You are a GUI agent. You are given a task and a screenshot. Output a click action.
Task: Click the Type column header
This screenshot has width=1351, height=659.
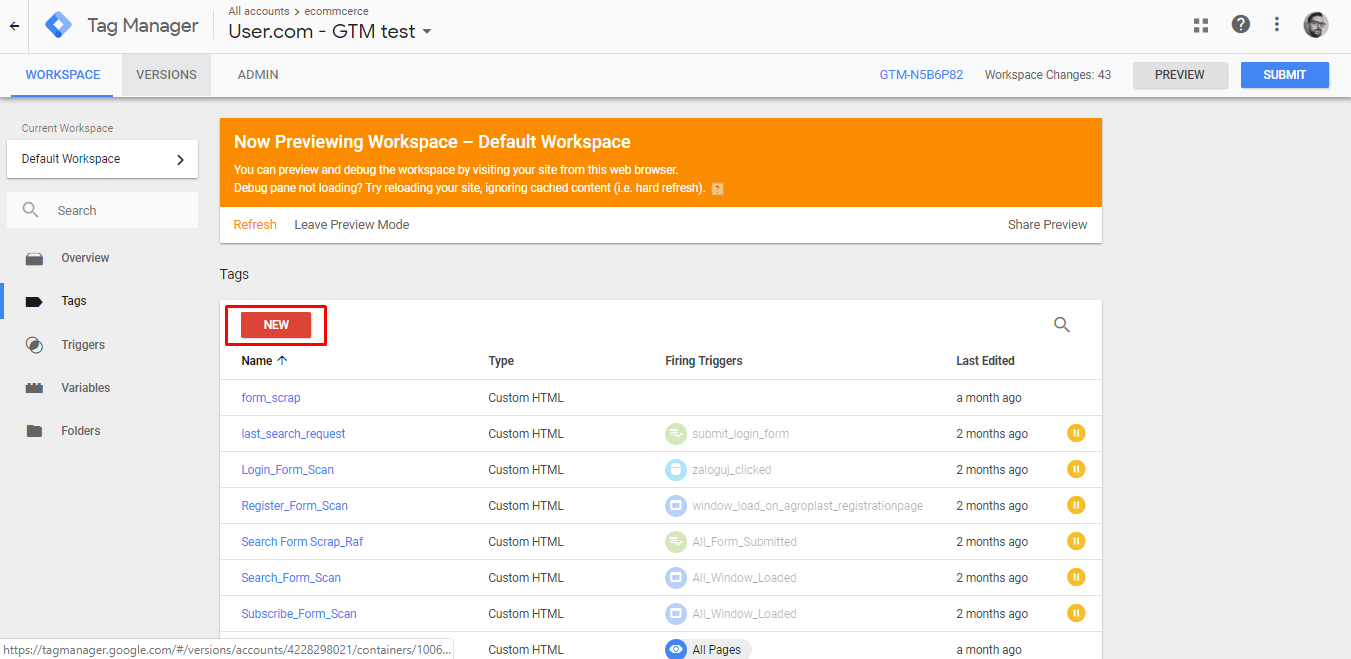pyautogui.click(x=501, y=361)
